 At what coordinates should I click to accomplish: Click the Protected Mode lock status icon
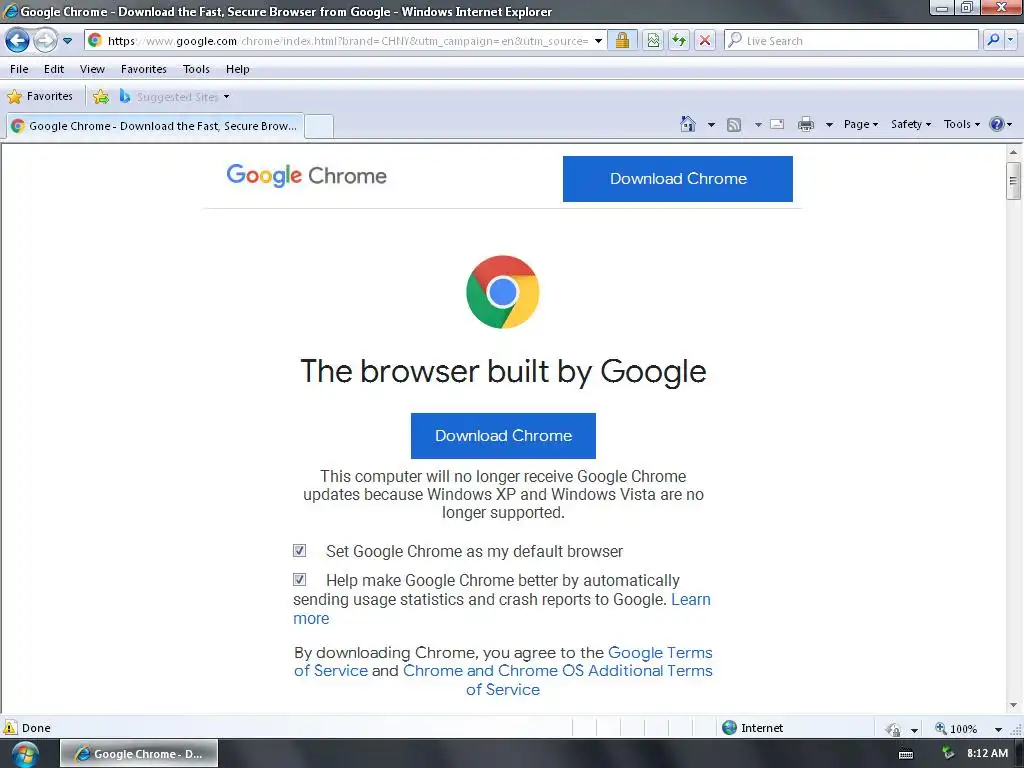point(893,729)
